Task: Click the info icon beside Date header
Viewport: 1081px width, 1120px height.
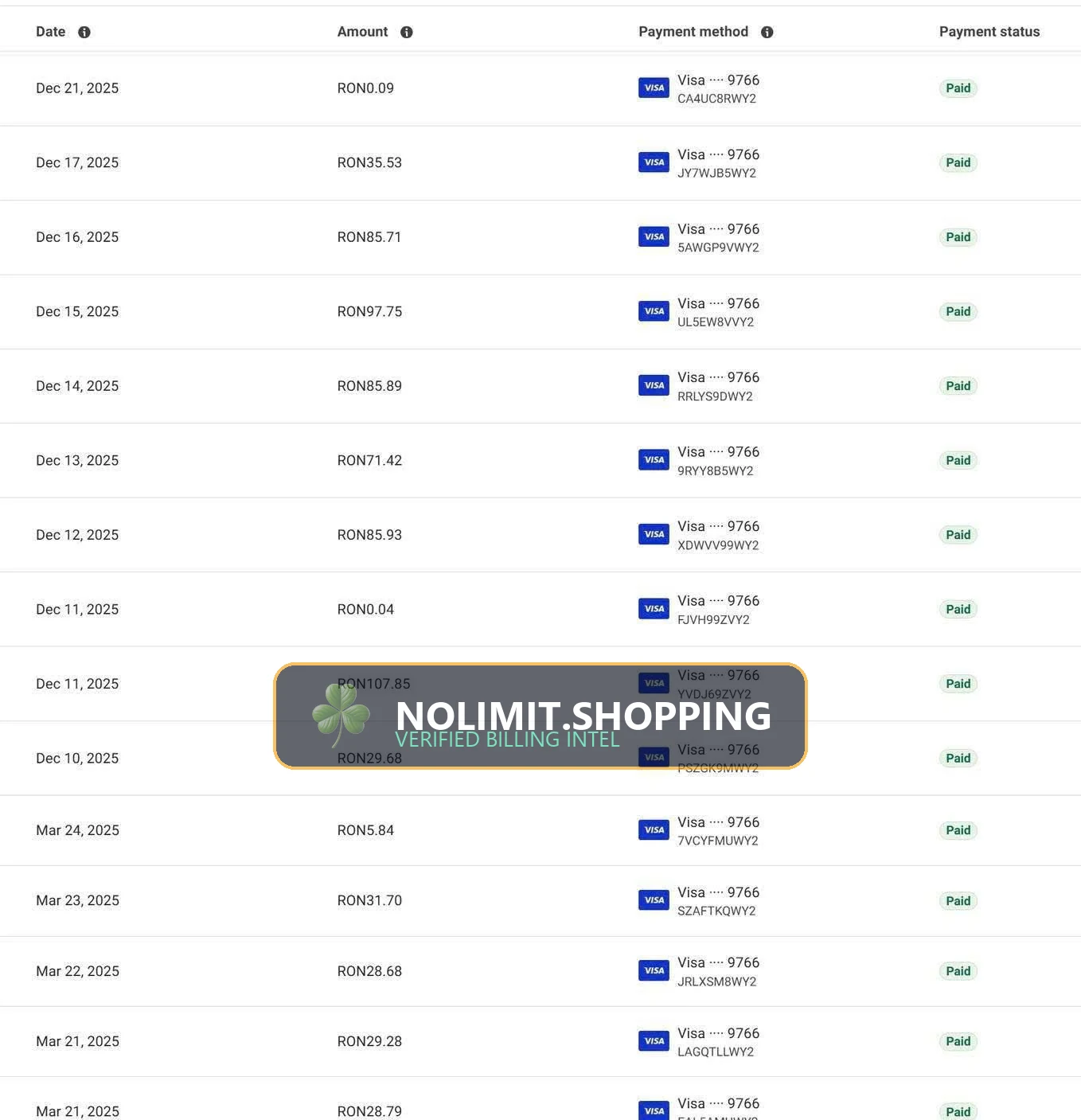Action: point(84,32)
